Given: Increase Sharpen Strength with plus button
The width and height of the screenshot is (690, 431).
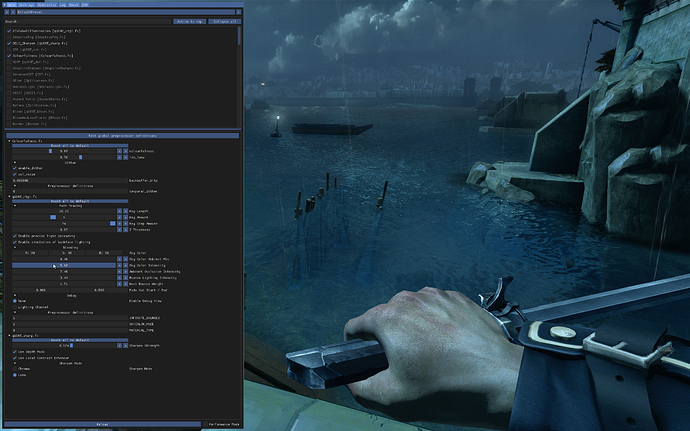Looking at the screenshot, I should click(125, 346).
